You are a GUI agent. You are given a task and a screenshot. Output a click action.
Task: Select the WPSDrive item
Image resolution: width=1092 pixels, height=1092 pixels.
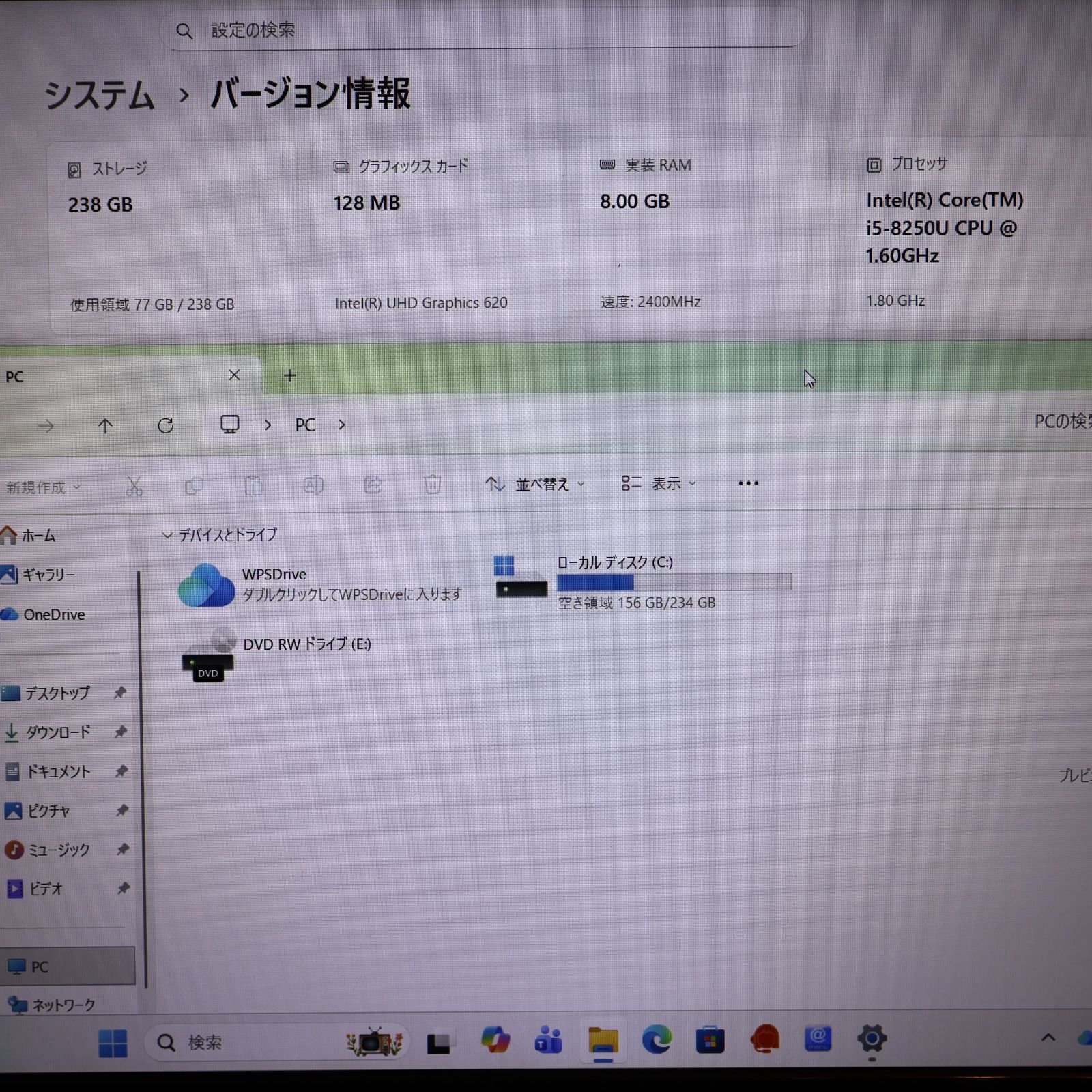coord(321,584)
